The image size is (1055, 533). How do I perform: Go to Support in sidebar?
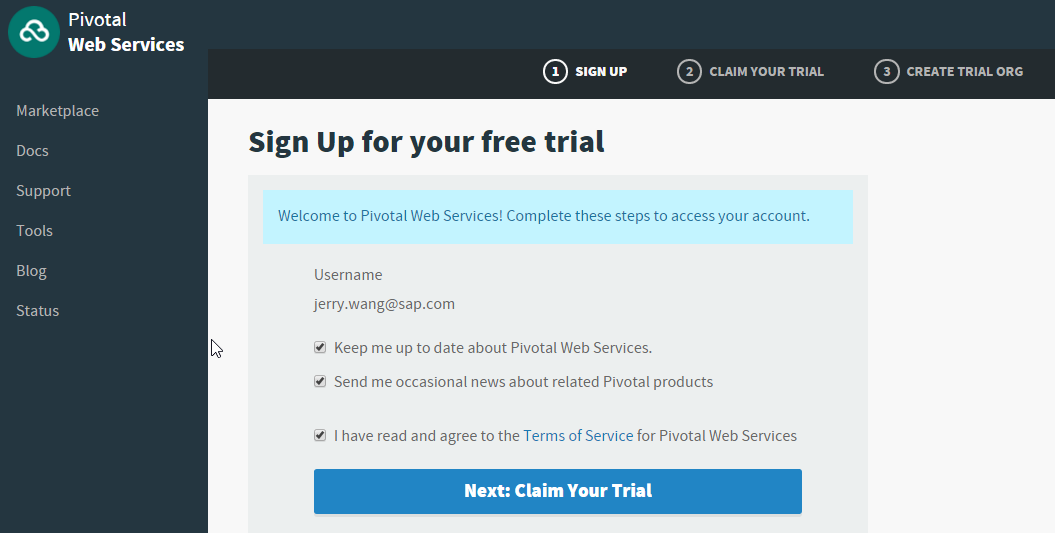[43, 190]
